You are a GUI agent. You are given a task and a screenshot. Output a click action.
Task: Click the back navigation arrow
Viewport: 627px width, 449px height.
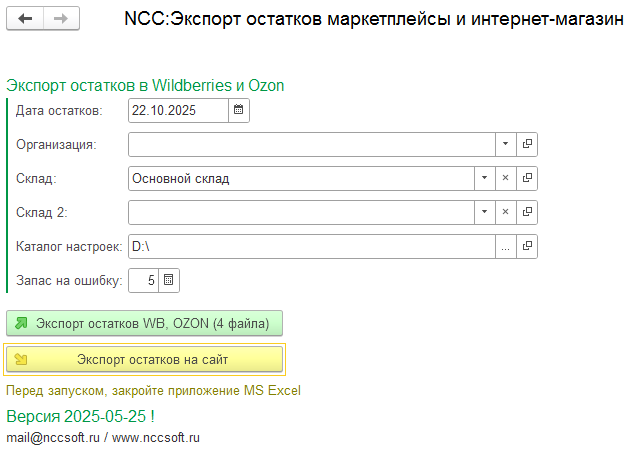point(27,19)
